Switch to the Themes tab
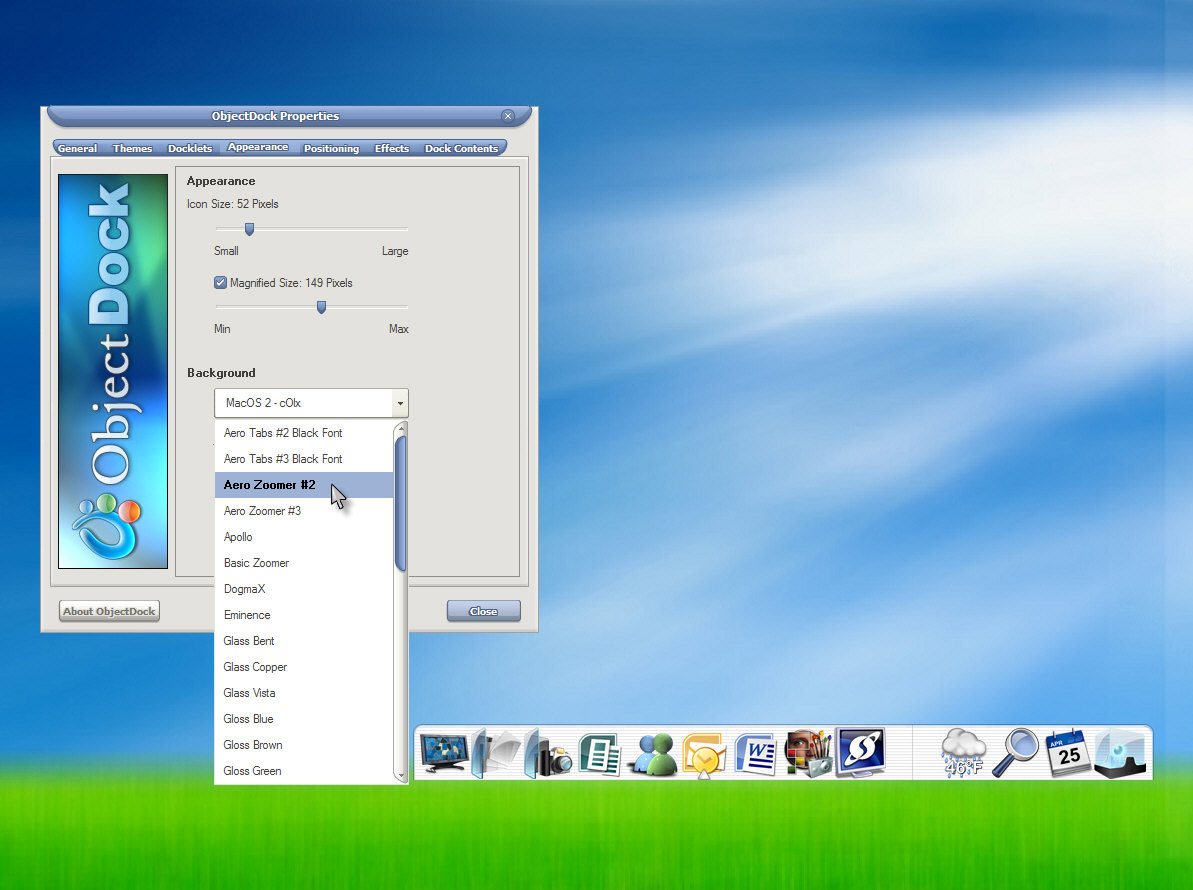This screenshot has height=890, width=1193. point(132,148)
